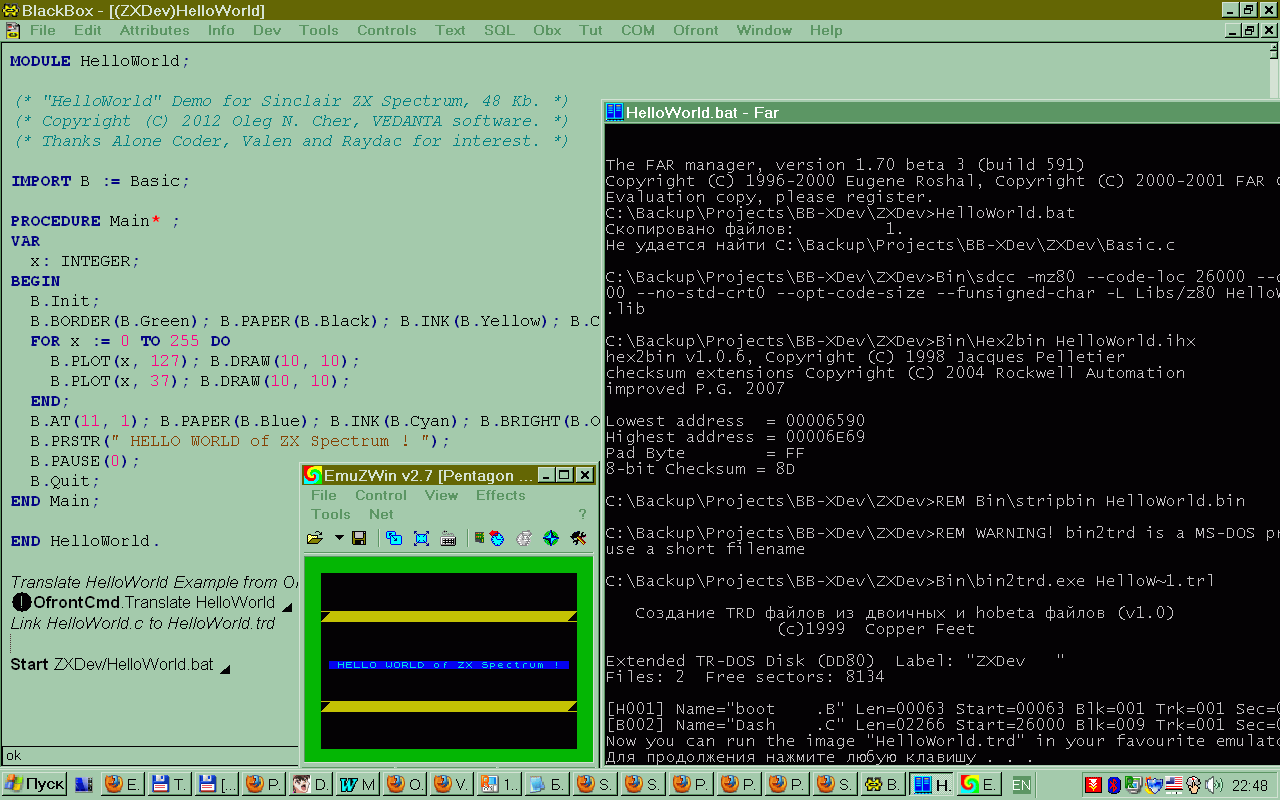This screenshot has width=1280, height=800.
Task: Switch to the D. taskbar button with face icon
Action: pyautogui.click(x=311, y=784)
